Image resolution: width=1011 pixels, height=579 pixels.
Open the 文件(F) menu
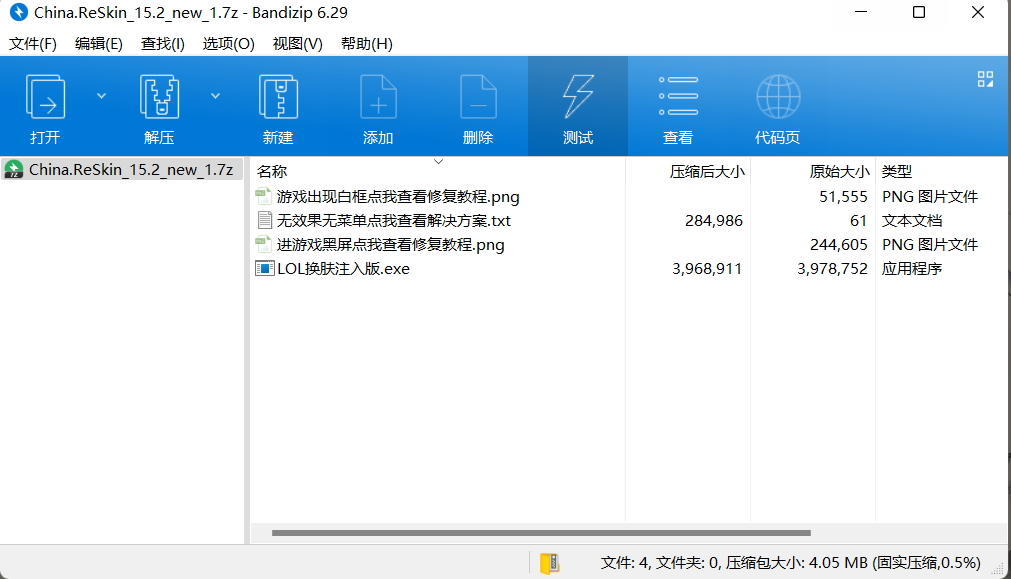pyautogui.click(x=32, y=44)
